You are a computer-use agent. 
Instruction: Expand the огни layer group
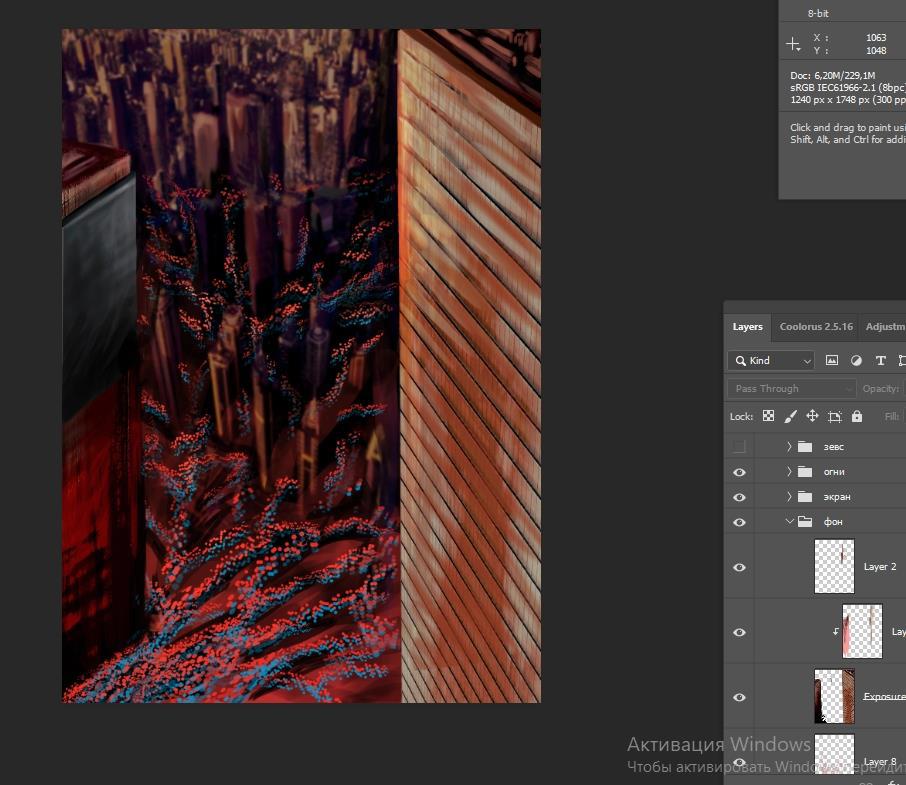(x=789, y=472)
